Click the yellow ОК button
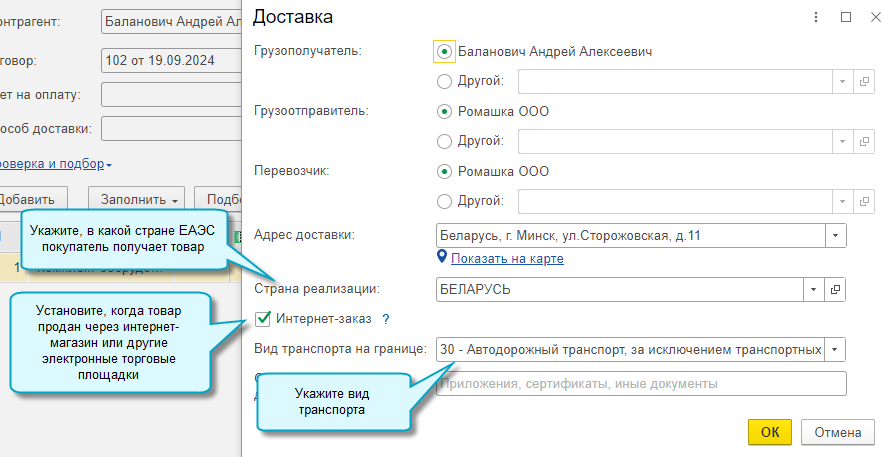Image resolution: width=883 pixels, height=457 pixels. pyautogui.click(x=769, y=433)
